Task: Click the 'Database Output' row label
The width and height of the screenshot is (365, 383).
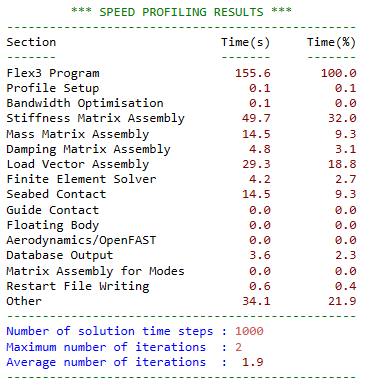Action: (x=60, y=255)
